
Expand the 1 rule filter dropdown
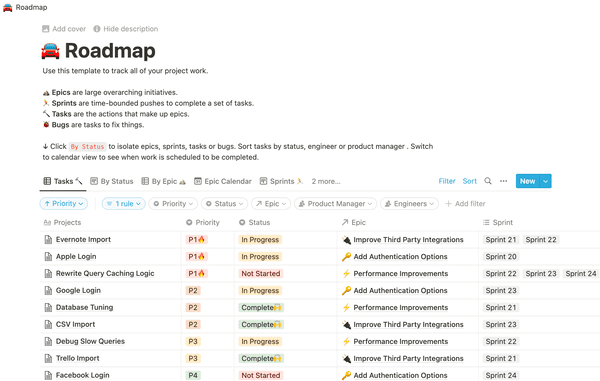click(x=124, y=204)
